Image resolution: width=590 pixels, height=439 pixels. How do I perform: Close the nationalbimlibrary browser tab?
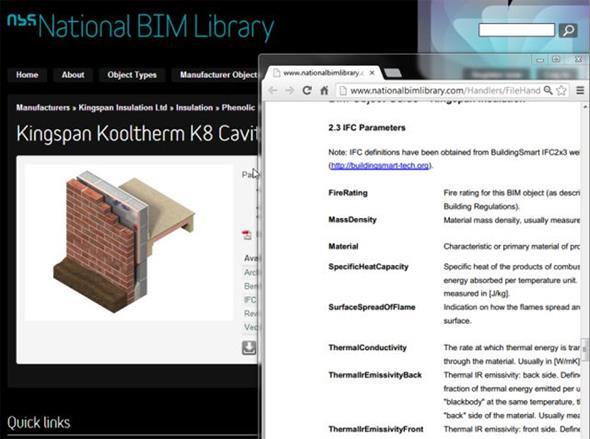(x=372, y=73)
